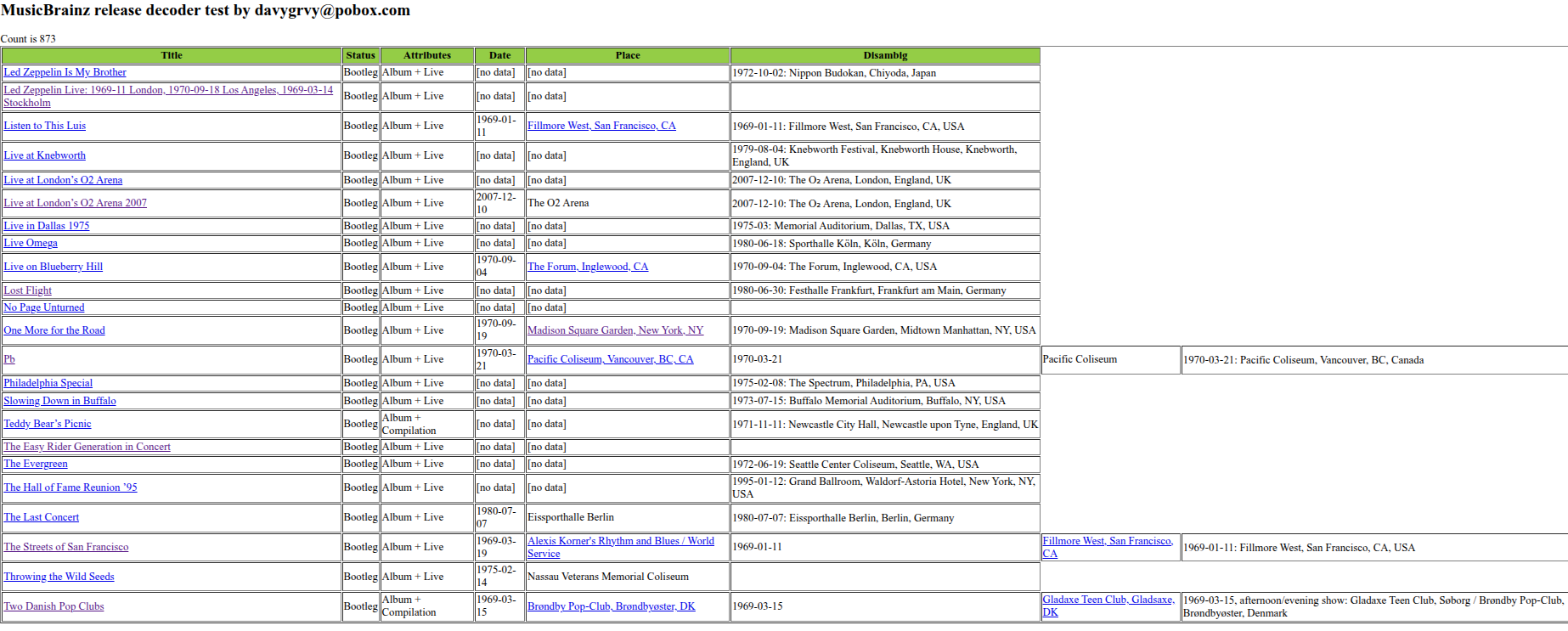Follow the 'Teddy Bear's Picnic' link
Viewport: 1568px width, 631px height.
(48, 424)
